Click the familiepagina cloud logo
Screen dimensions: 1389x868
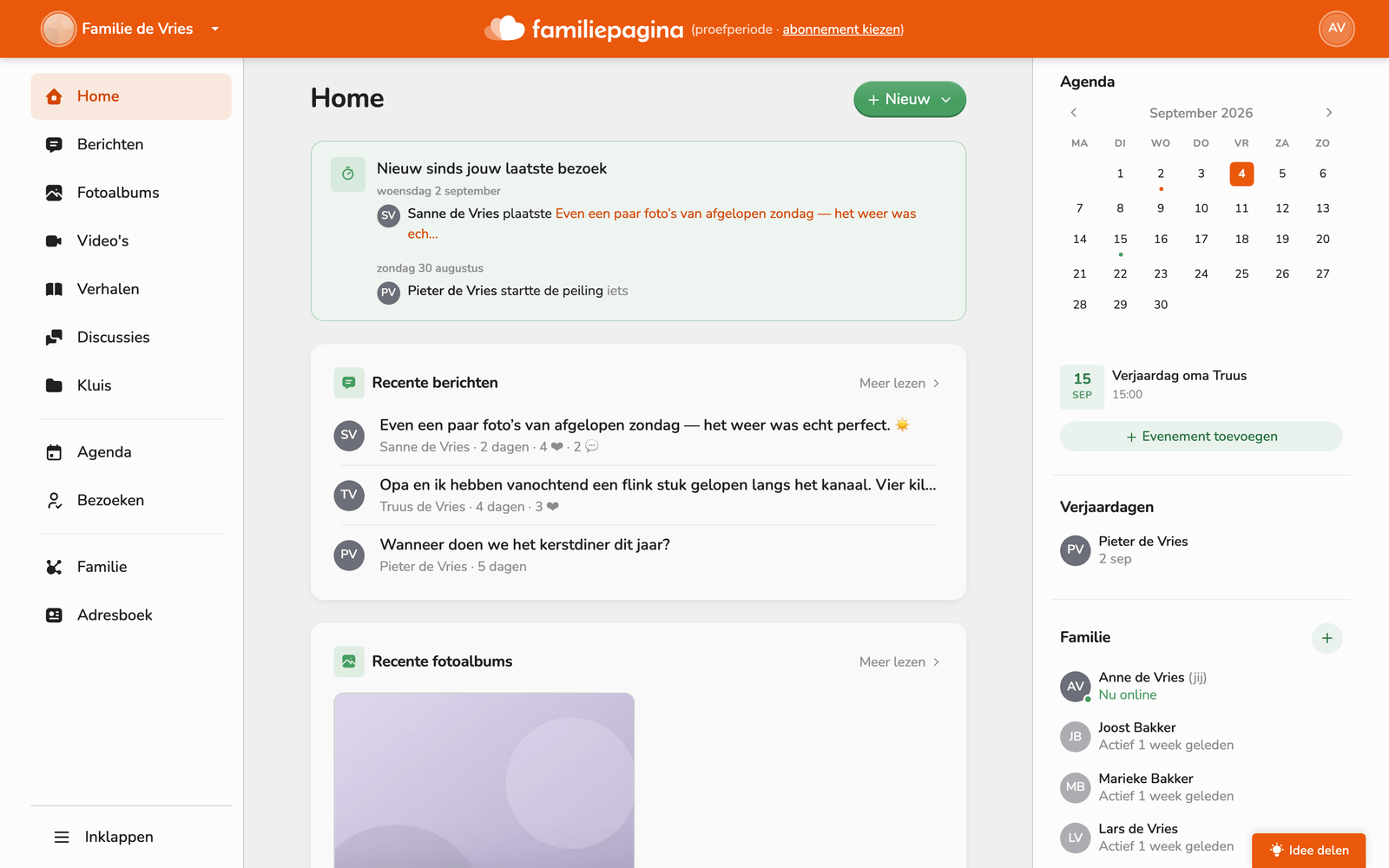505,29
